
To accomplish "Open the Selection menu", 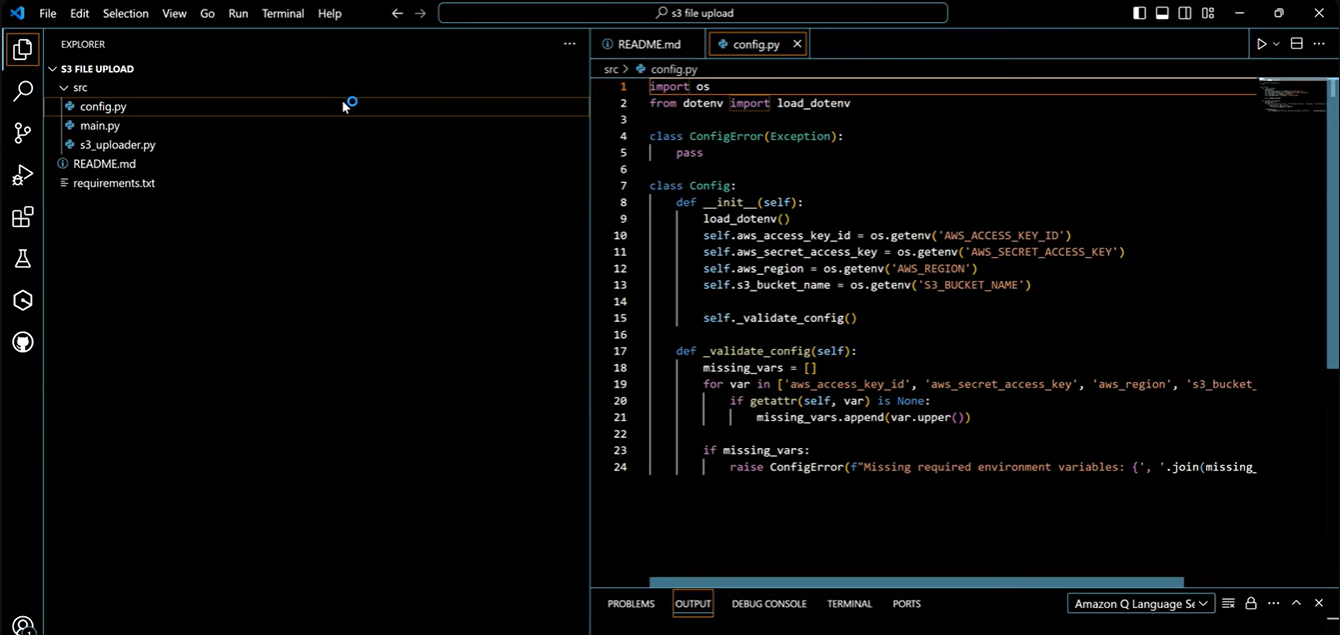I will (x=126, y=13).
